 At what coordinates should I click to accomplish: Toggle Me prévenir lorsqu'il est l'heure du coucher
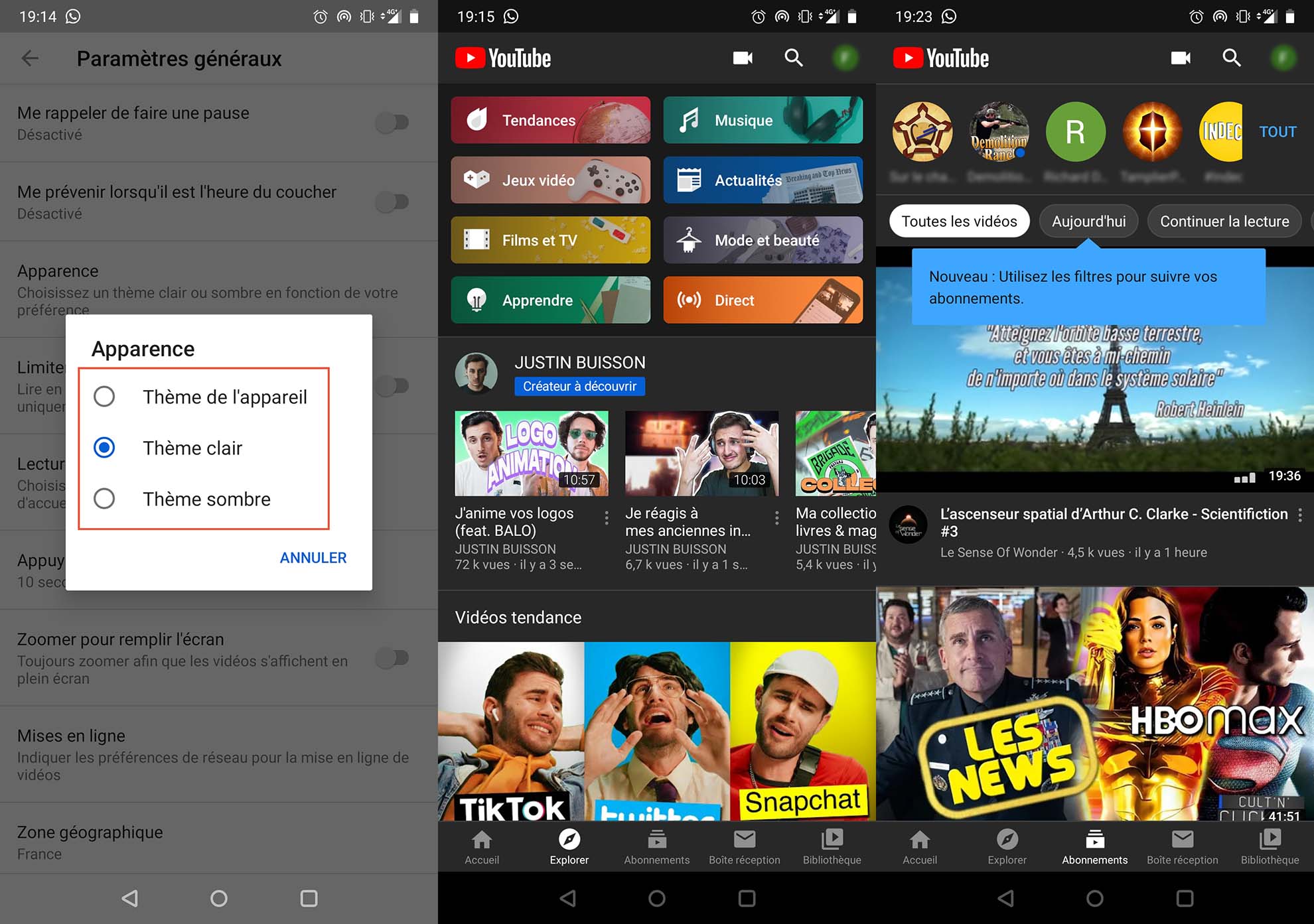point(392,201)
